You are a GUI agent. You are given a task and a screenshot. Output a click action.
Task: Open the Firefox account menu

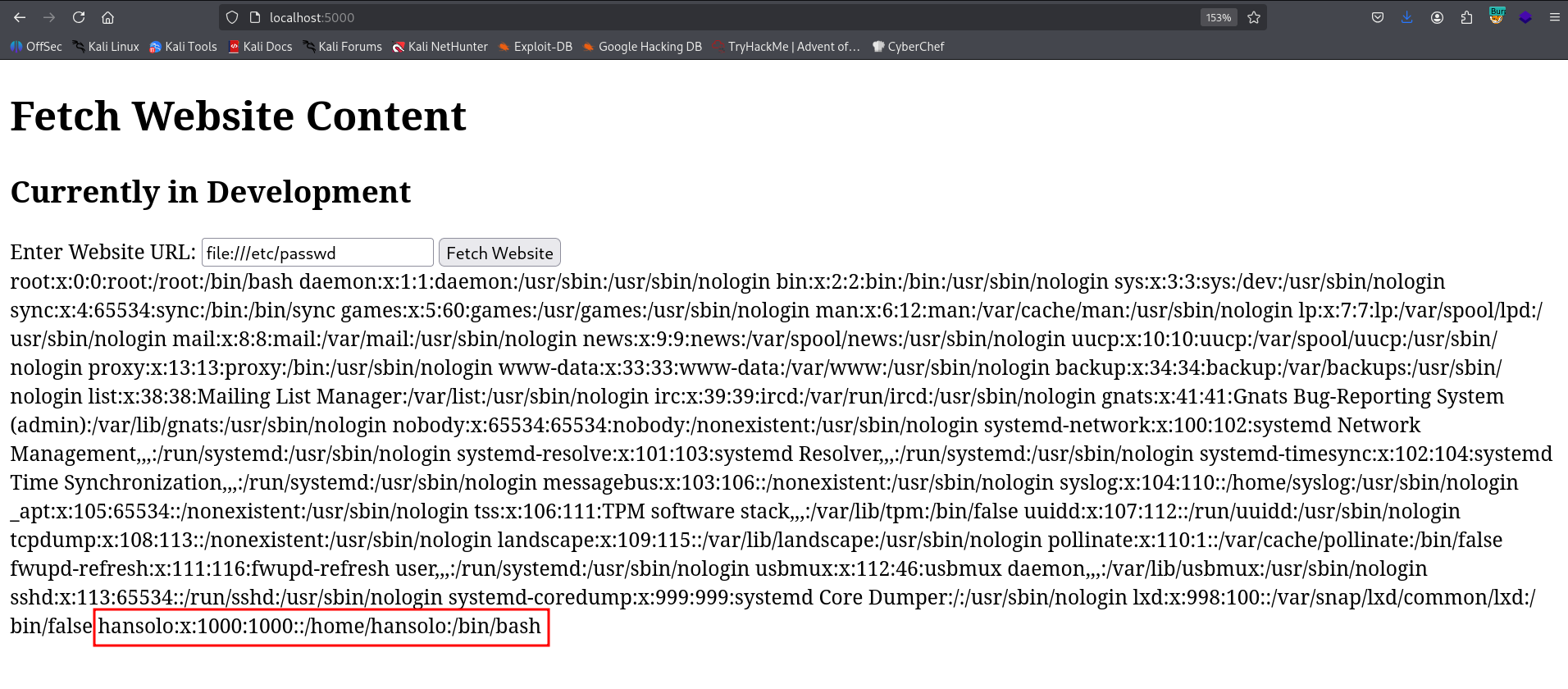[1437, 17]
